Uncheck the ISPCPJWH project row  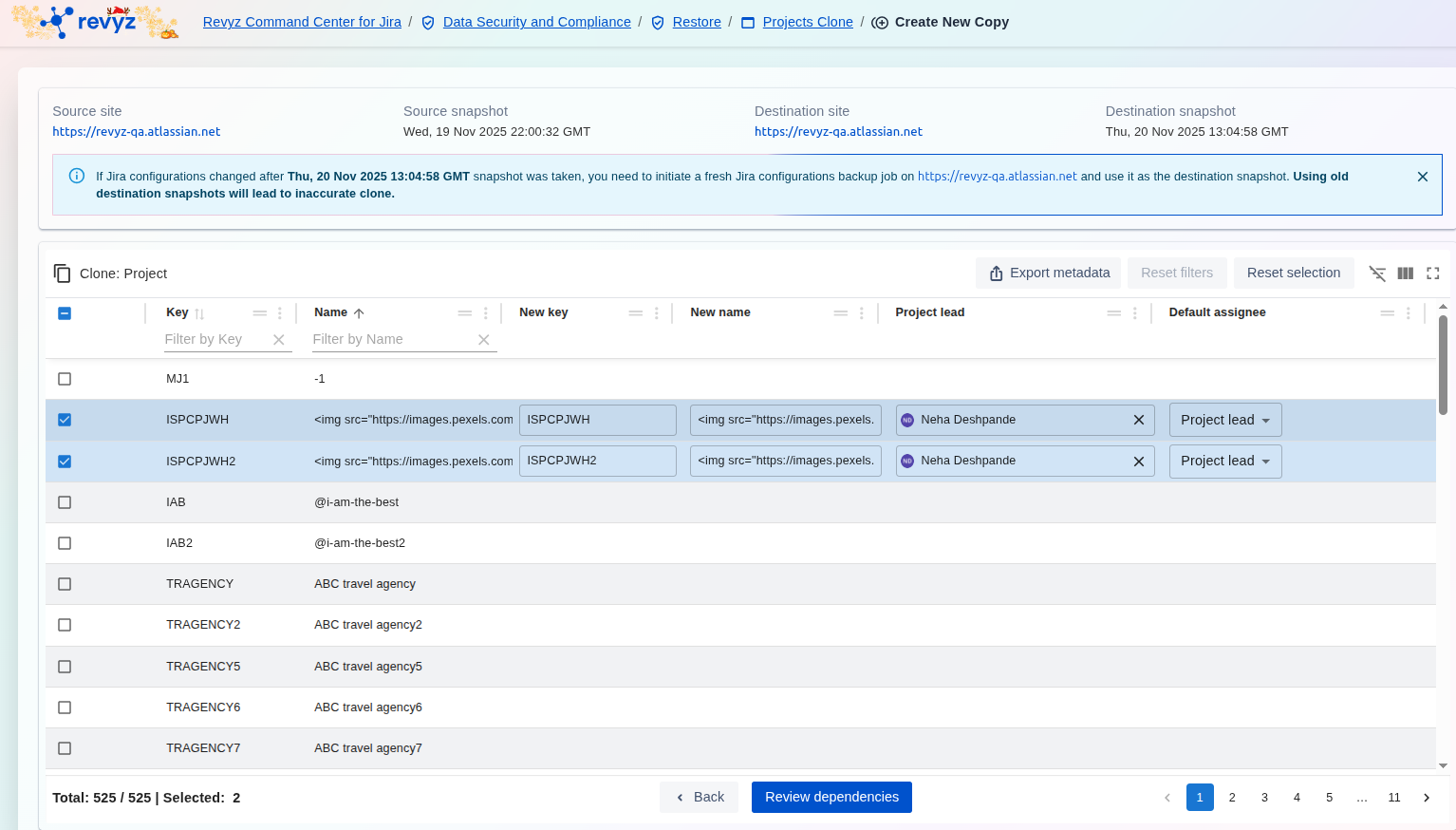65,420
